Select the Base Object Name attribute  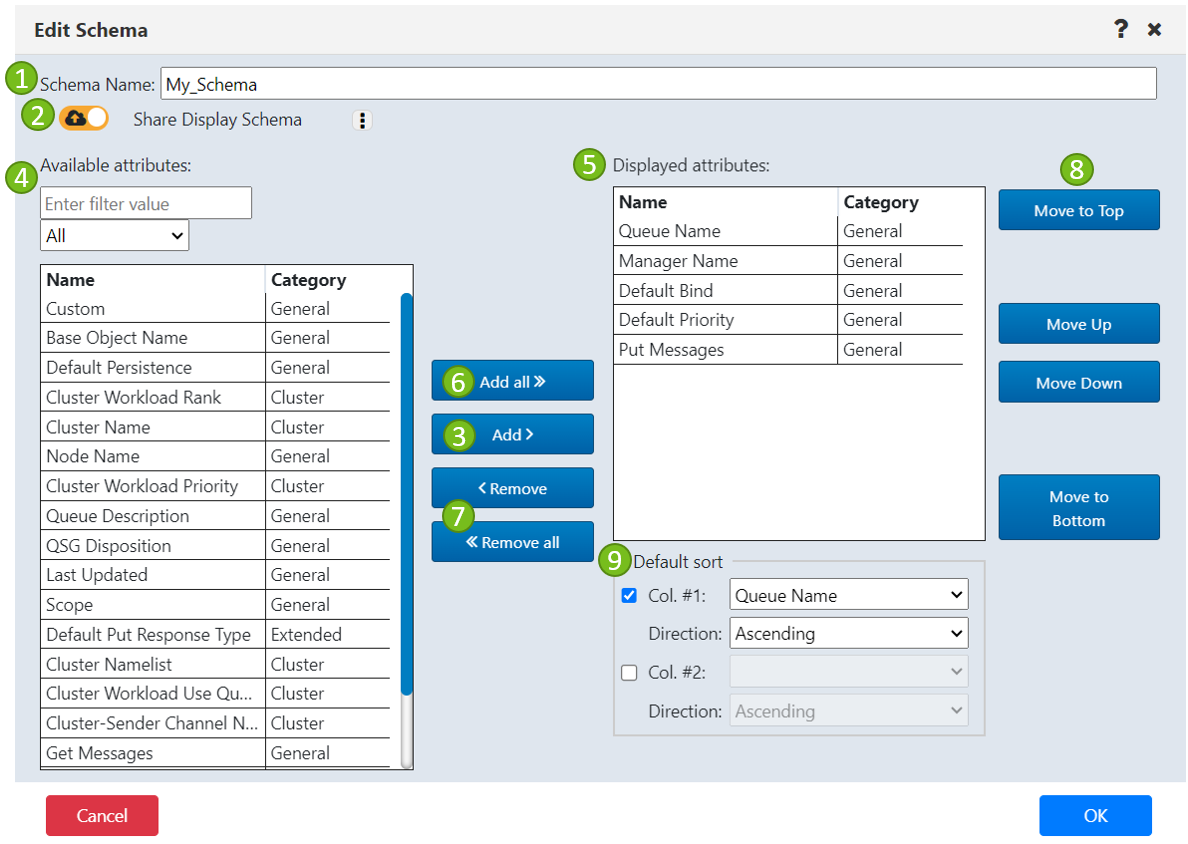click(215, 338)
